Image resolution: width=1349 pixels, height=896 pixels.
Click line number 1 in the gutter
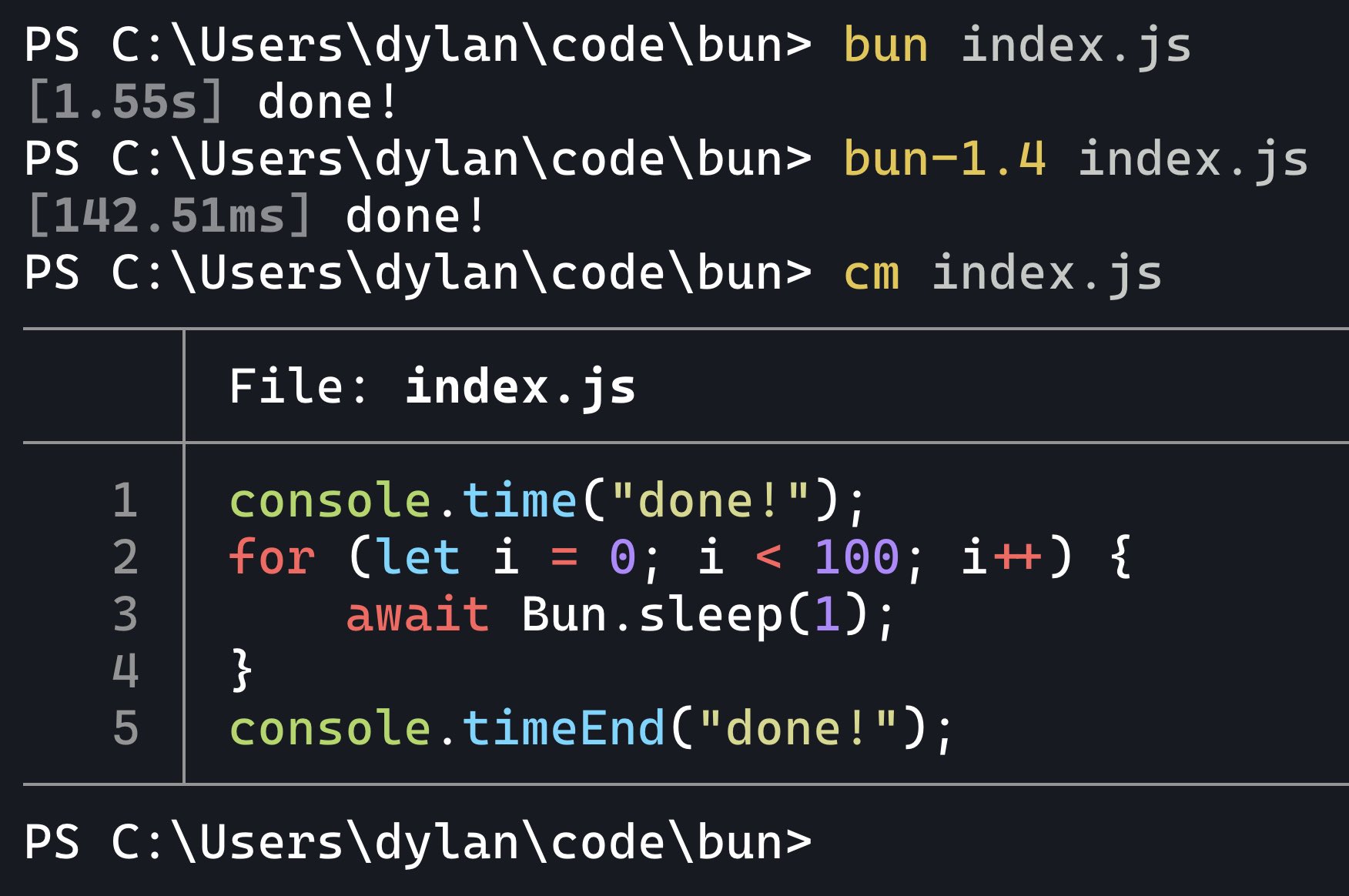[126, 500]
